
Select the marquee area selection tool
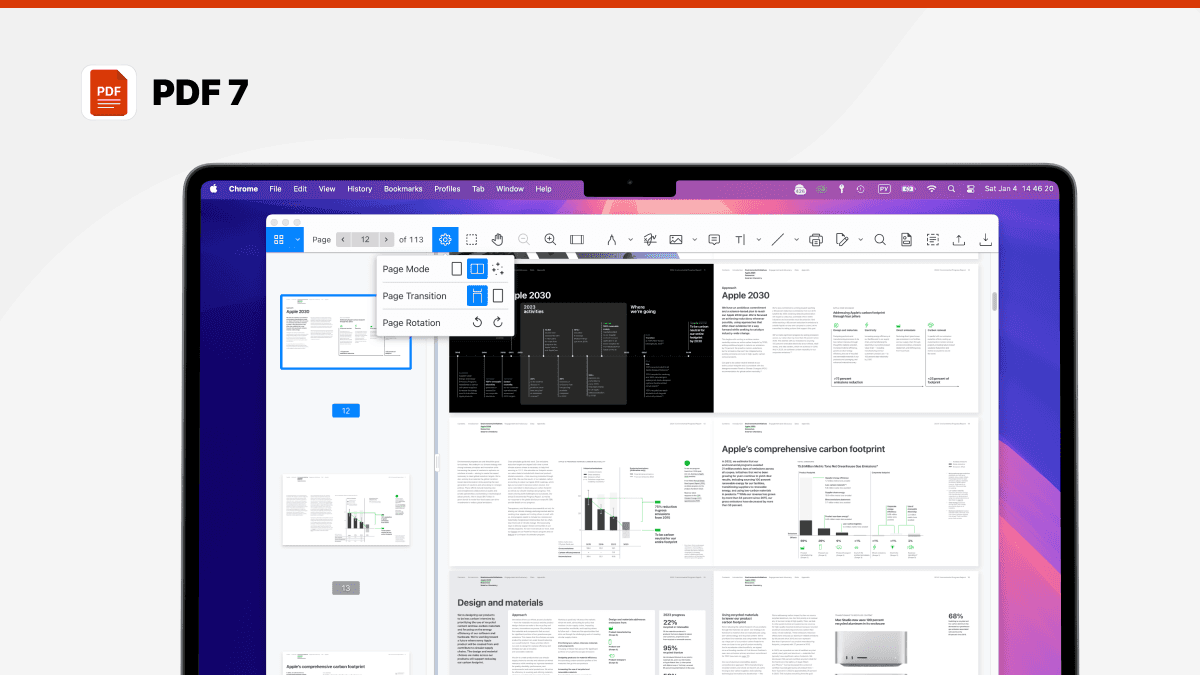pyautogui.click(x=471, y=240)
